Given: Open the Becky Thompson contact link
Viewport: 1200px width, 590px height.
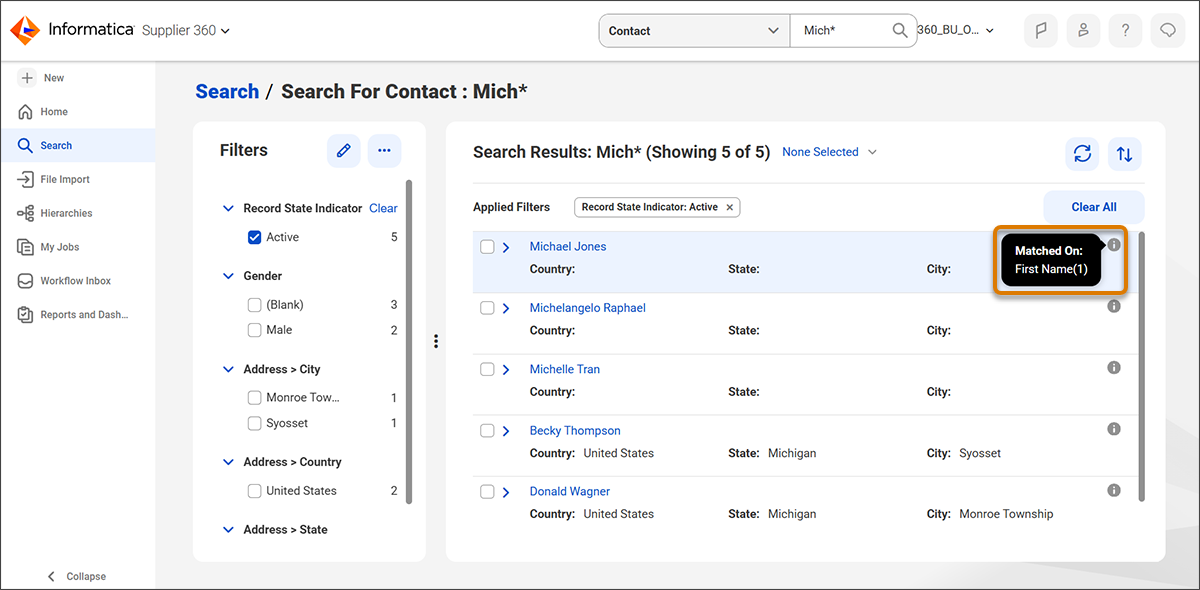Looking at the screenshot, I should tap(575, 431).
